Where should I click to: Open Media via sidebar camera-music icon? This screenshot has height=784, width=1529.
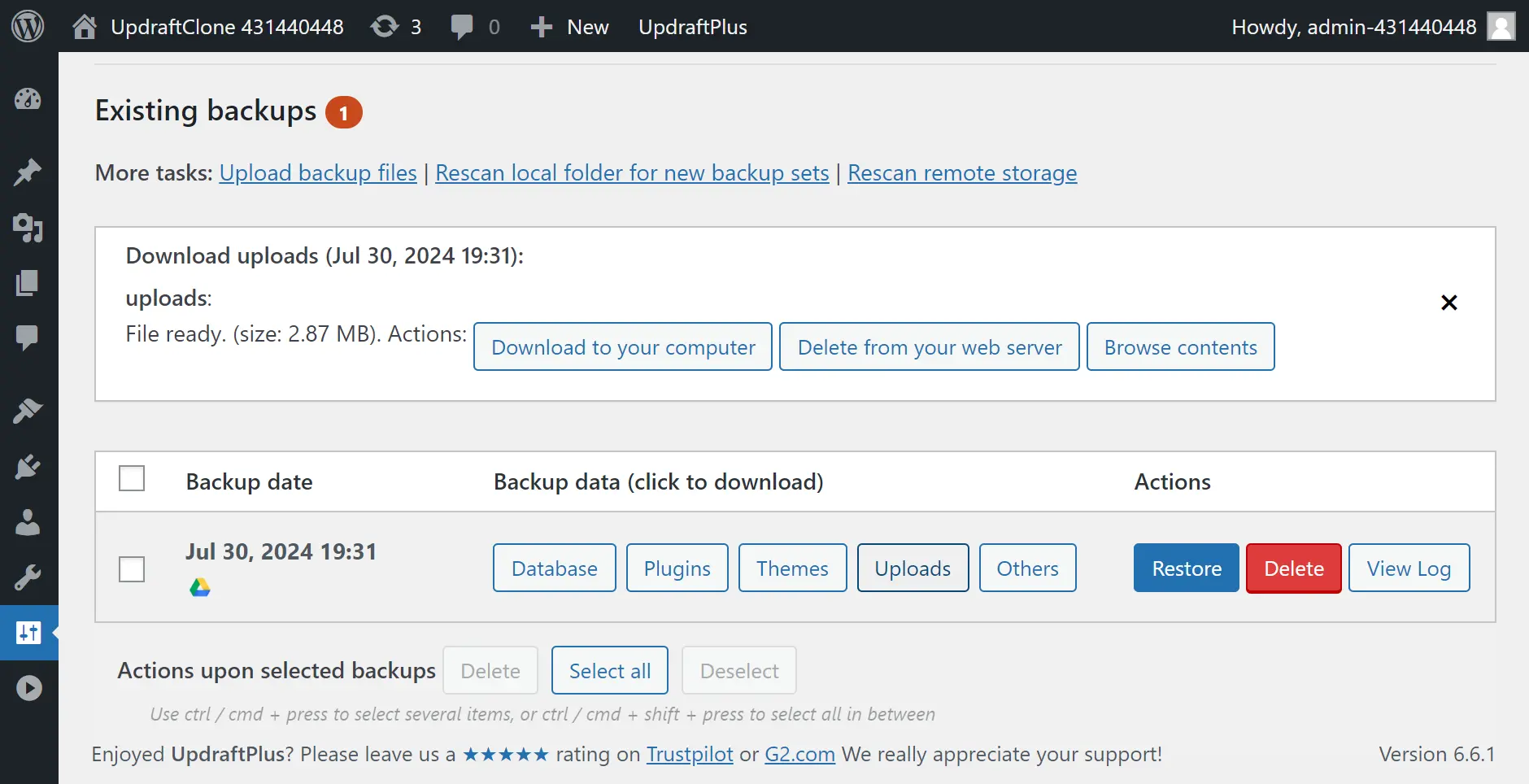point(28,228)
